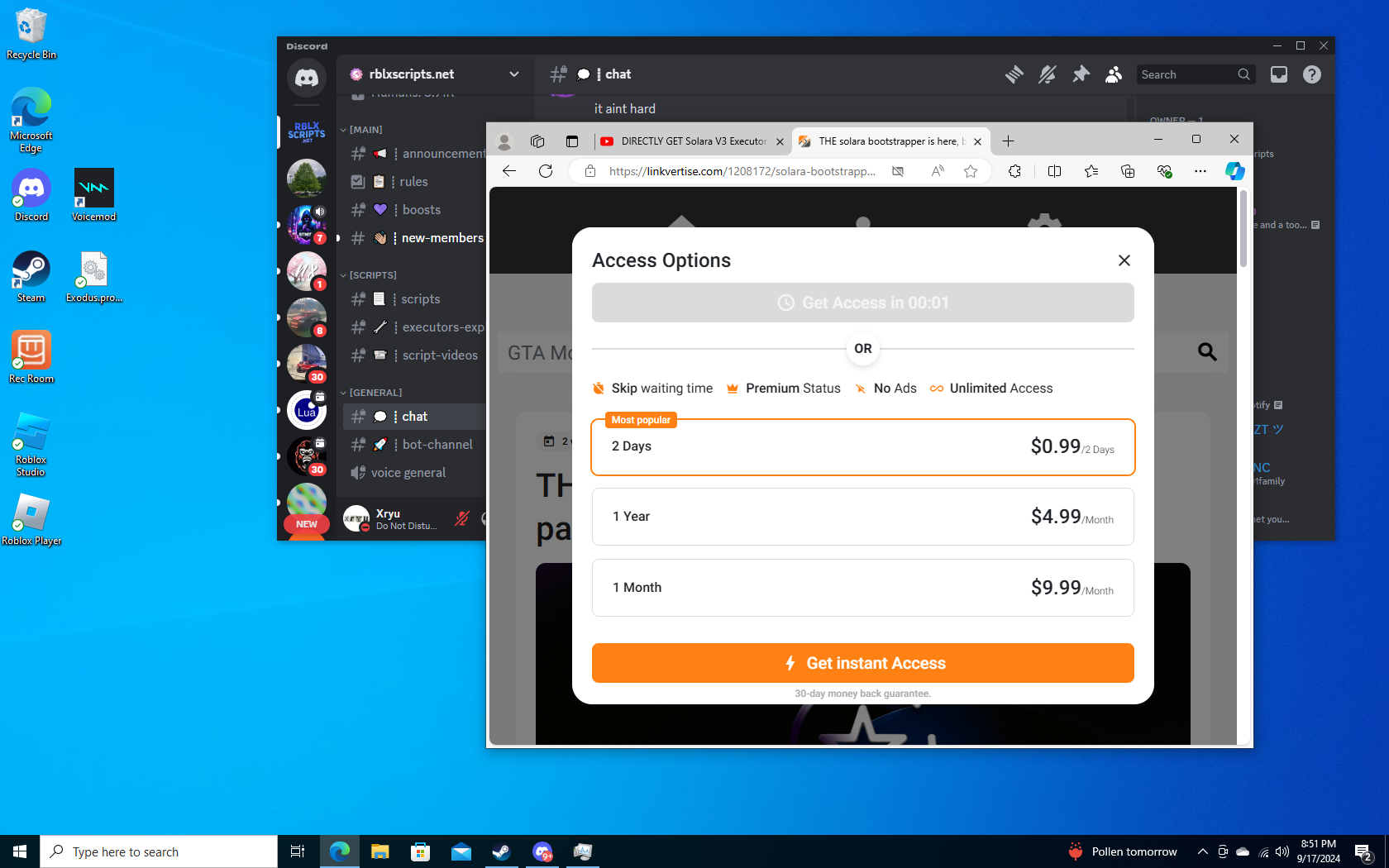The image size is (1389, 868).
Task: Select the 1 Month plan option
Action: point(863,588)
